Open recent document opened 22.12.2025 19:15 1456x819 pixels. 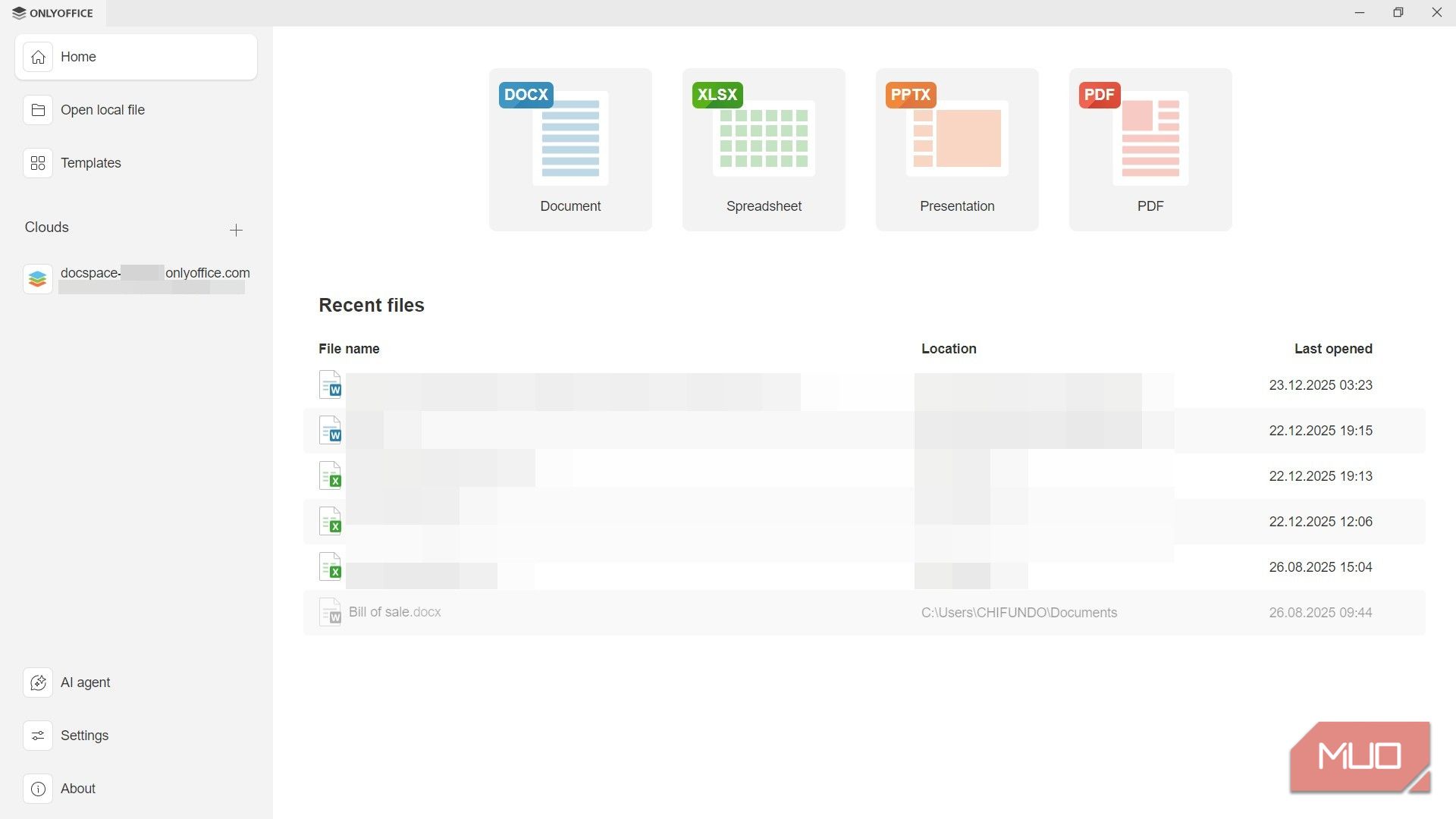click(864, 431)
